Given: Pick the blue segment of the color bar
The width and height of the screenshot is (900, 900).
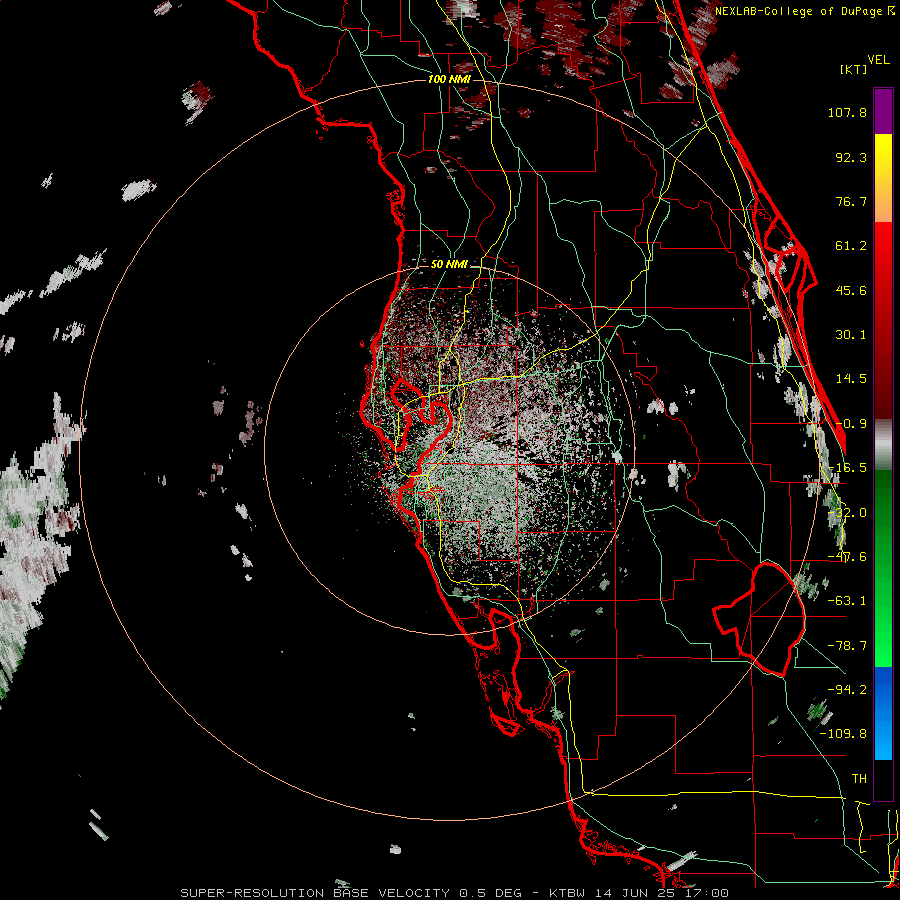Looking at the screenshot, I should click(883, 713).
